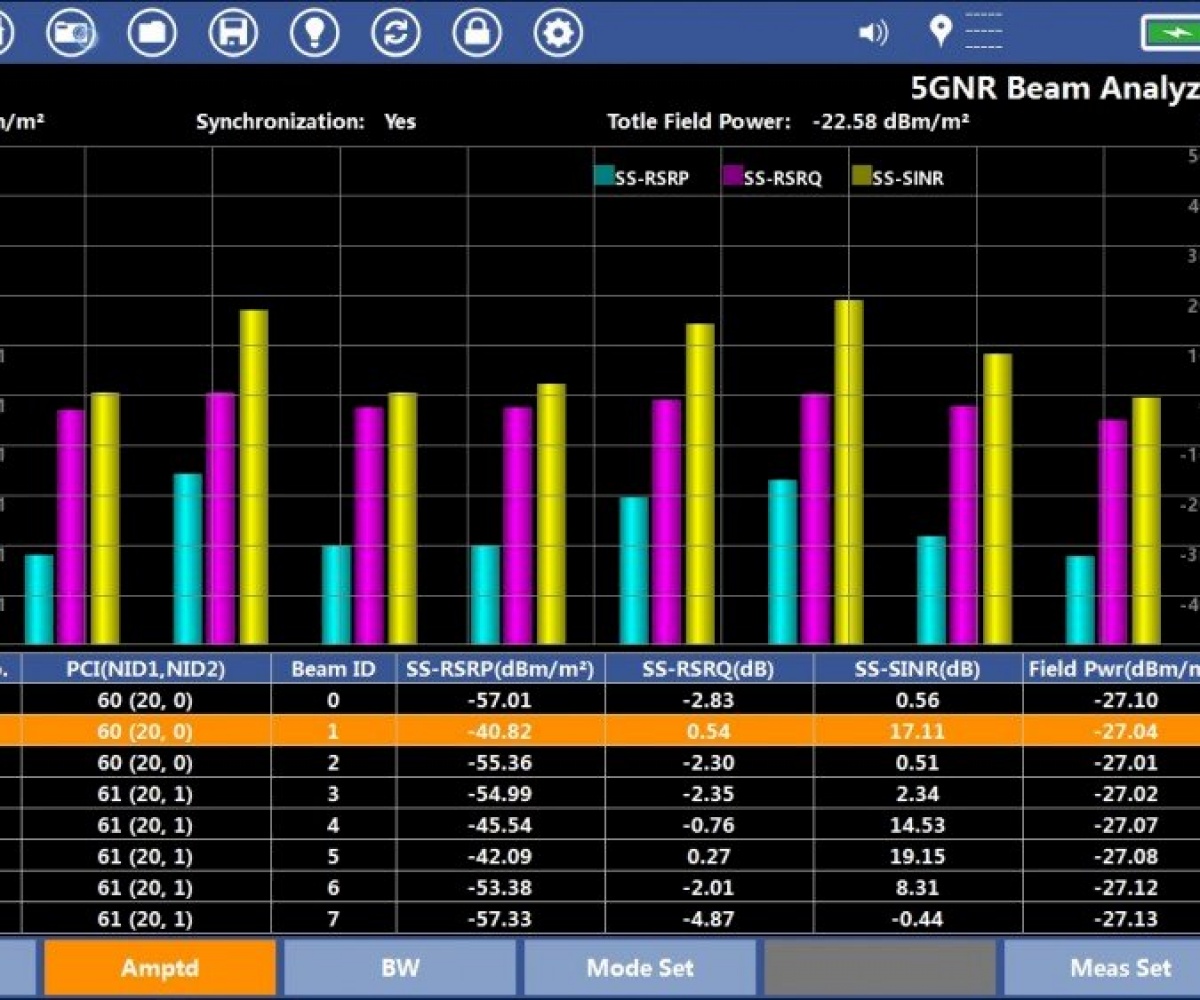Image resolution: width=1200 pixels, height=1000 pixels.
Task: Toggle sound with the speaker icon
Action: point(872,33)
